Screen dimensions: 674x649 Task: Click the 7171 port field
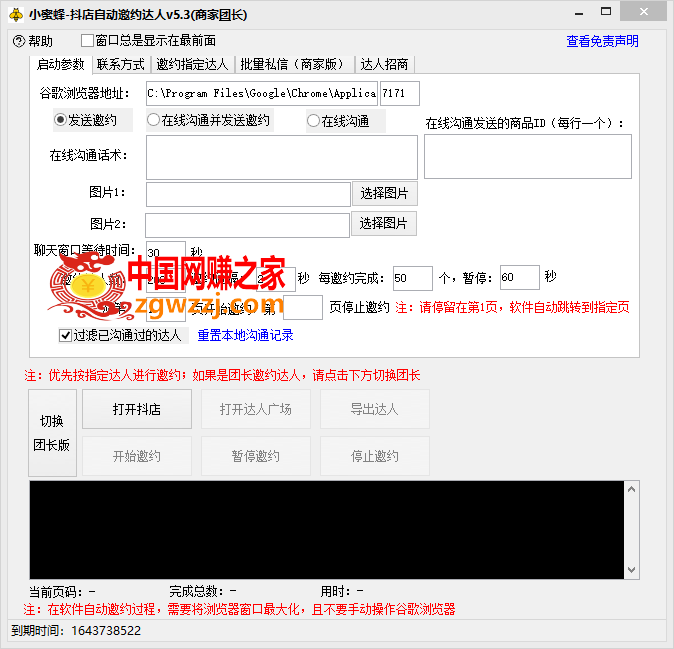pos(400,93)
